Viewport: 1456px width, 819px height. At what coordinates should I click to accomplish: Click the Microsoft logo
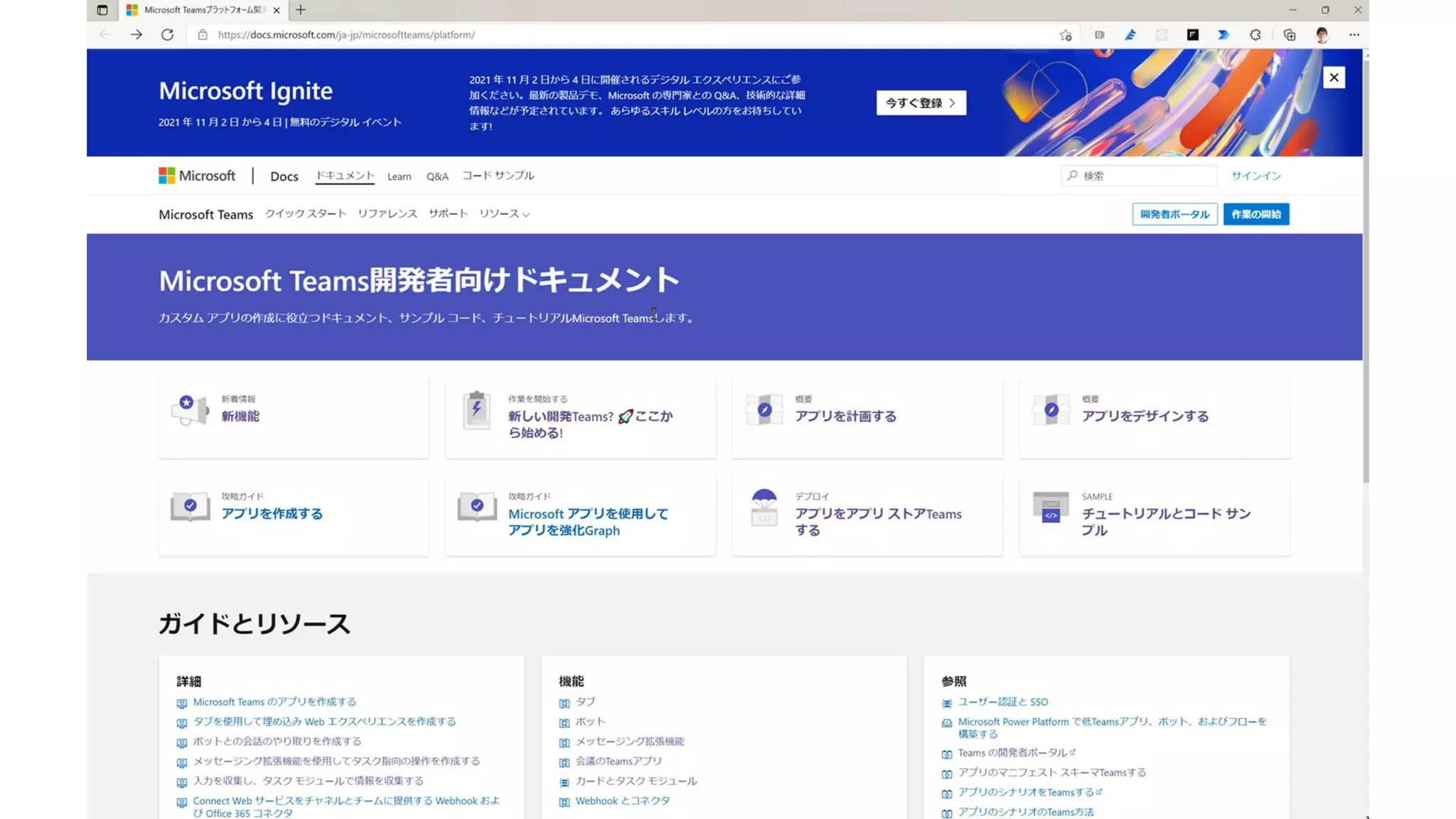(x=197, y=176)
